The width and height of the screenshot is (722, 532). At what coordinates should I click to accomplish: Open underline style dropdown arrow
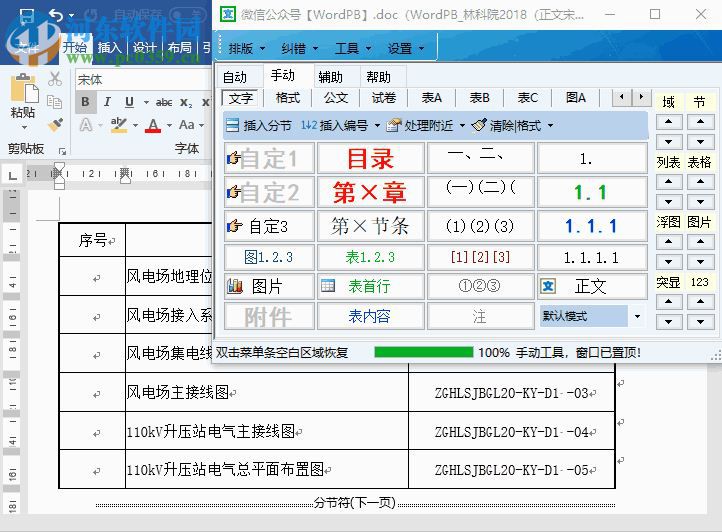pos(146,102)
